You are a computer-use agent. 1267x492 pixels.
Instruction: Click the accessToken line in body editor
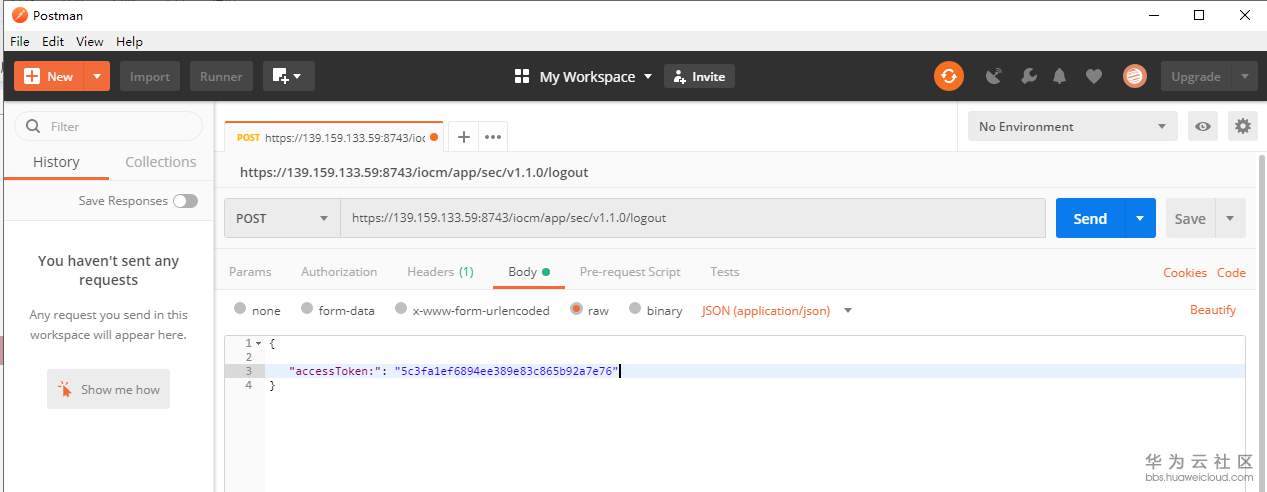[x=755, y=371]
